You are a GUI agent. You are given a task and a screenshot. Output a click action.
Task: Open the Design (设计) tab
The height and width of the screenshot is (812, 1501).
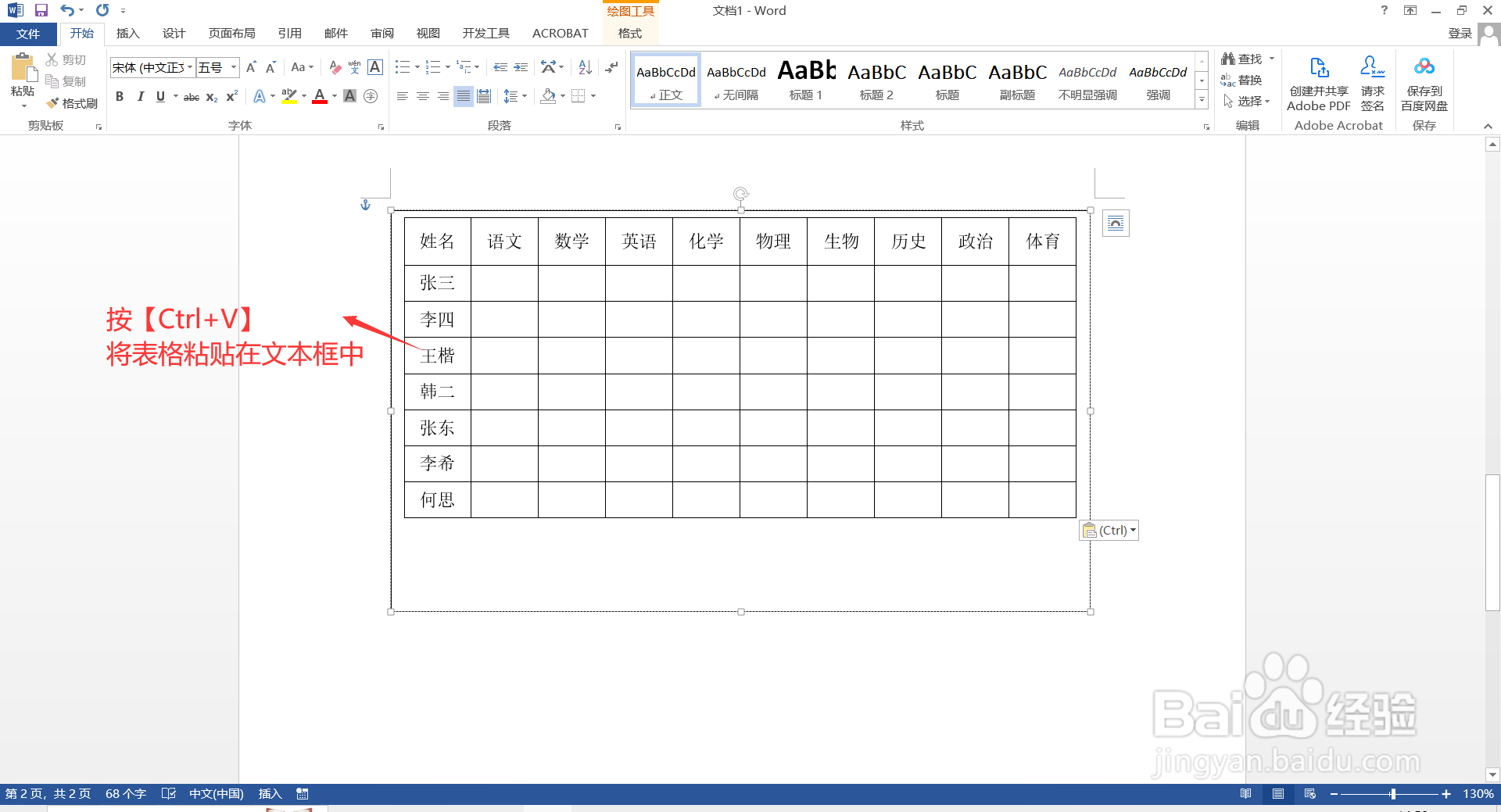(x=174, y=34)
